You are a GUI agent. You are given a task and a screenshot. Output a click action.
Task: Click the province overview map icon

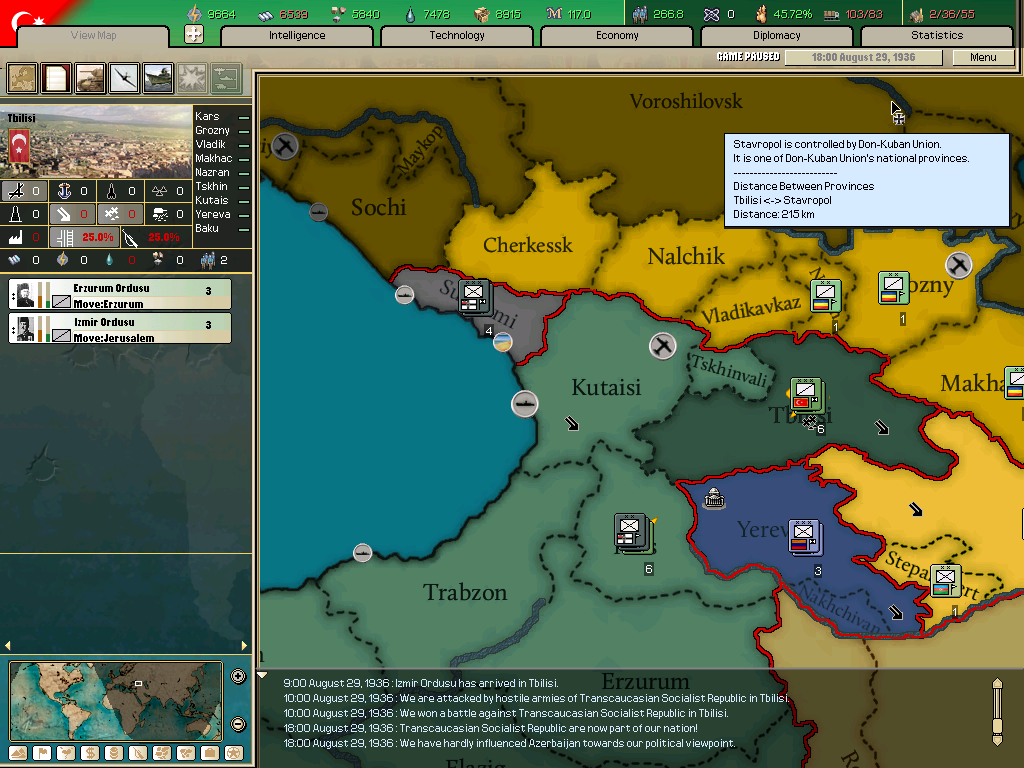pos(22,77)
